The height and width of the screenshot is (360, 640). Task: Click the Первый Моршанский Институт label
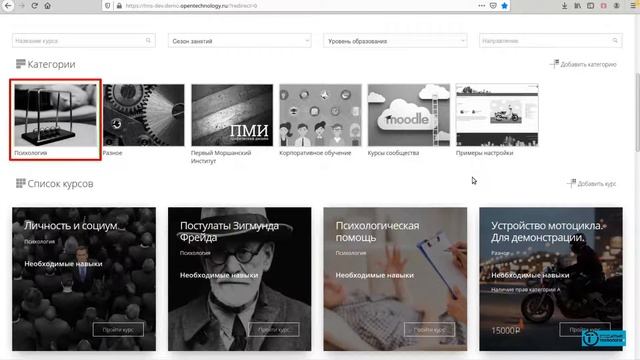(x=221, y=157)
